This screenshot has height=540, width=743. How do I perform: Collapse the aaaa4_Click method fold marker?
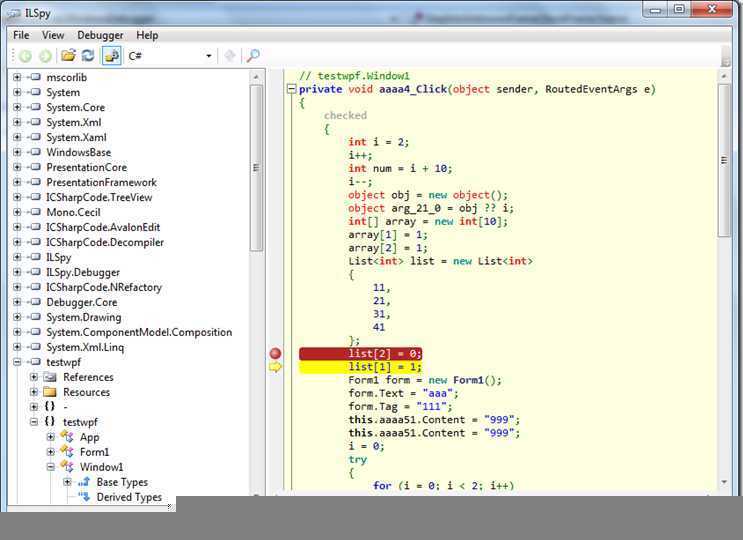coord(291,89)
